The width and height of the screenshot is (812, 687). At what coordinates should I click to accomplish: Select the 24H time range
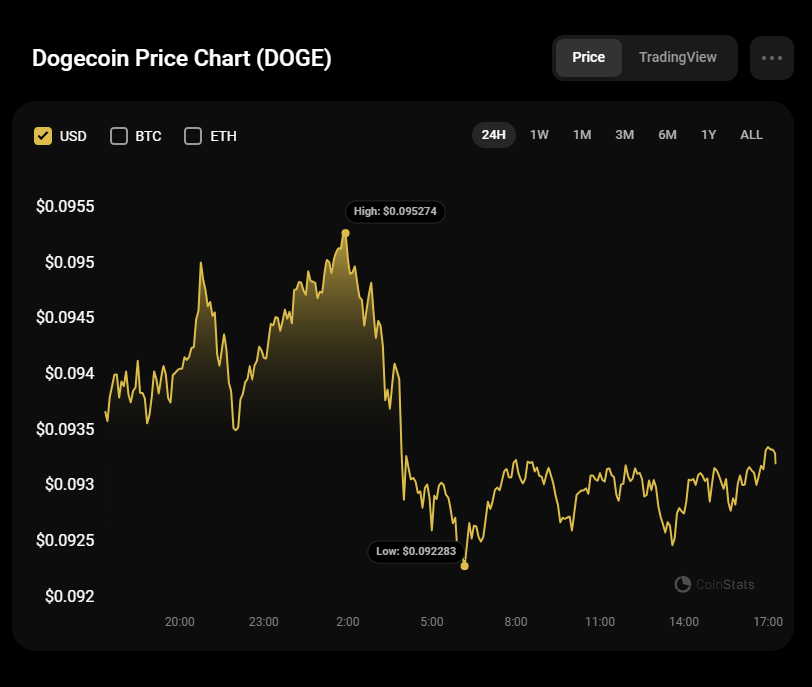494,135
